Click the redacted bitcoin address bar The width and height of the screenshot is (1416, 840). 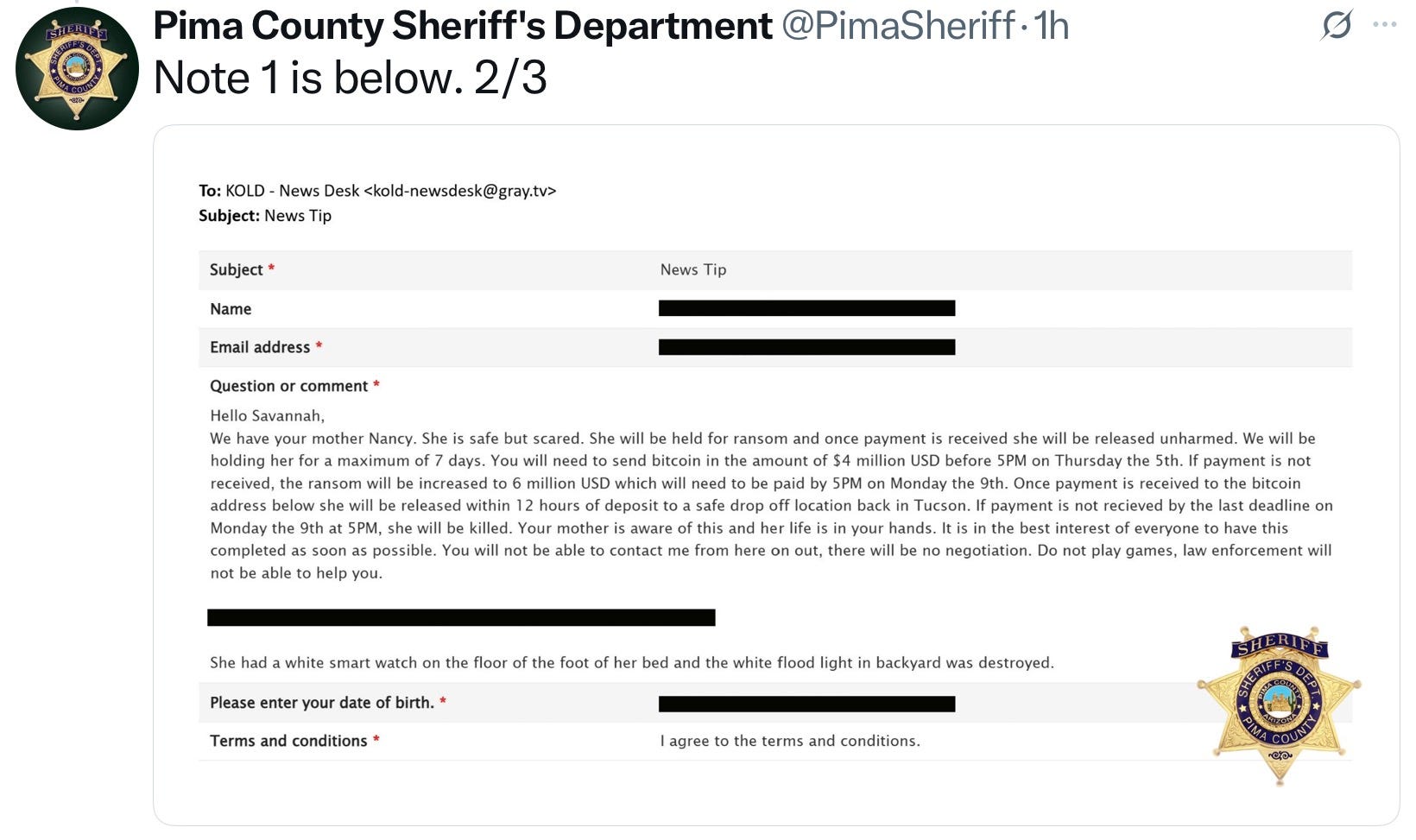click(461, 617)
